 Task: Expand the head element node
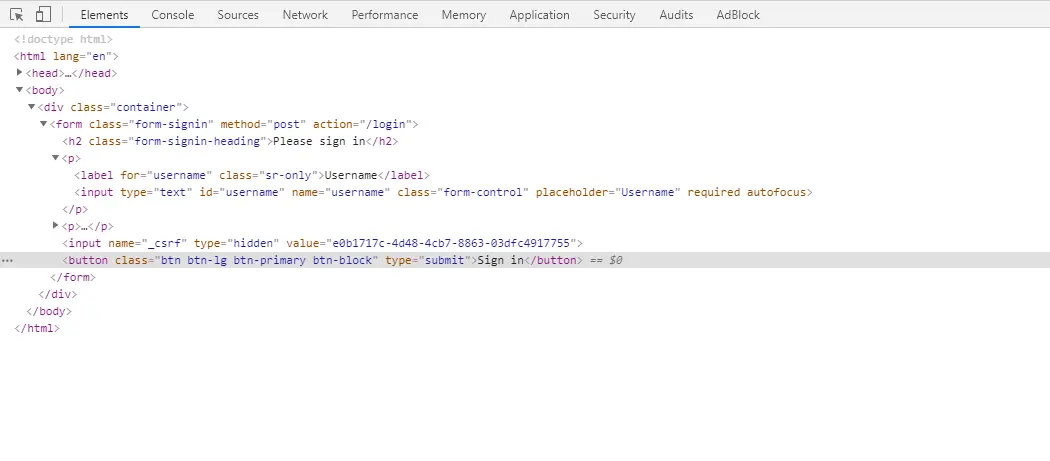tap(19, 72)
